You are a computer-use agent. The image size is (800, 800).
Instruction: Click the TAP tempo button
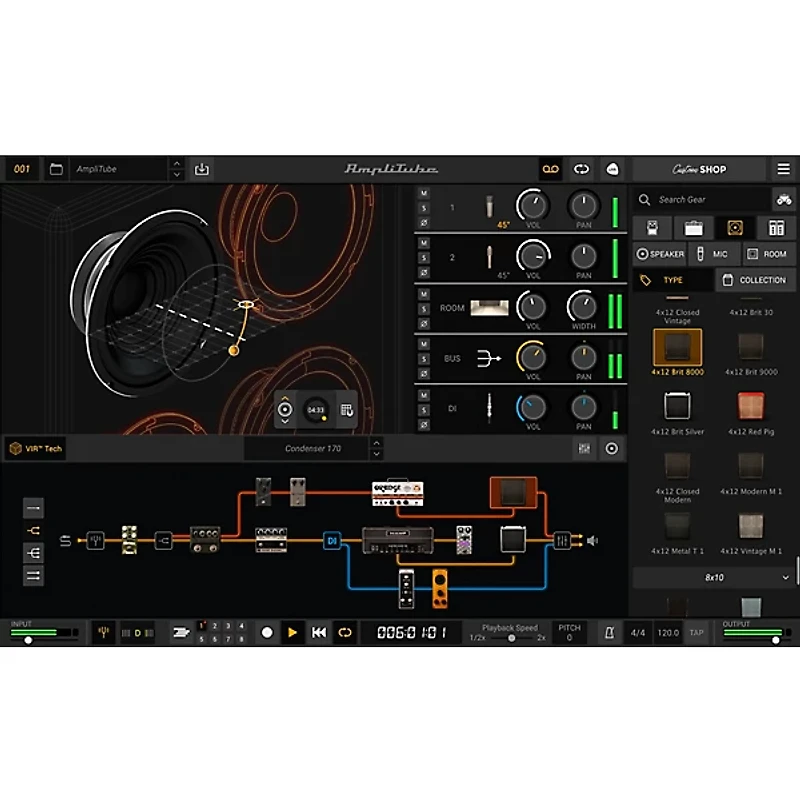click(x=697, y=632)
